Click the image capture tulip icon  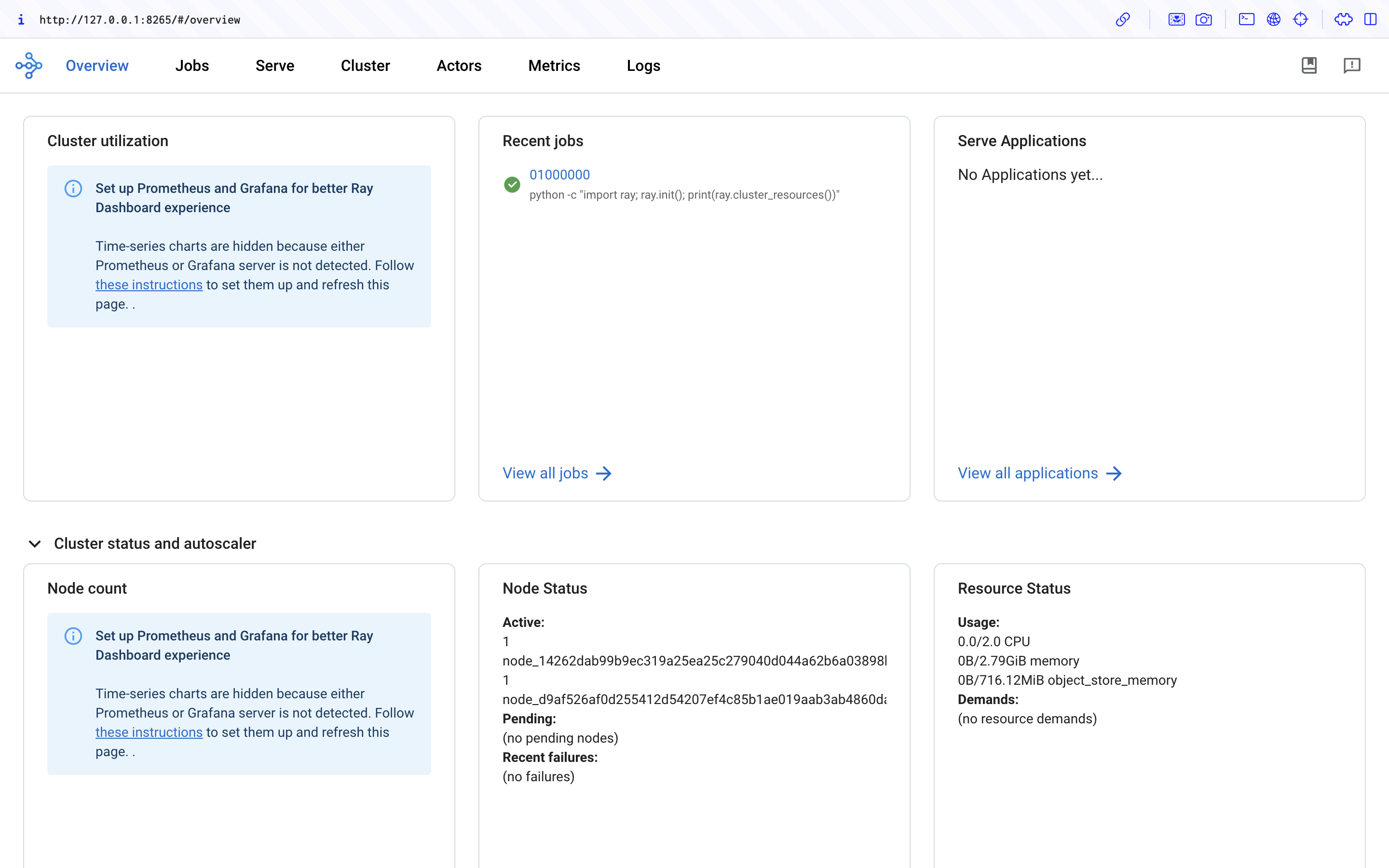coord(1176,19)
